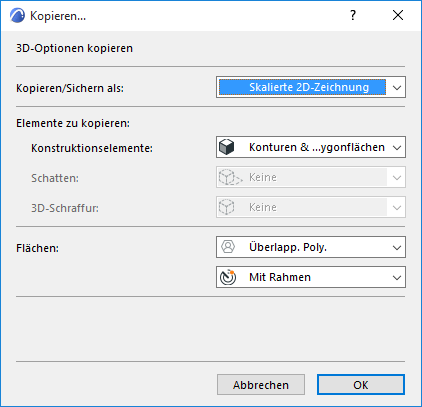This screenshot has height=407, width=422.
Task: Click the overlapping polygon icon in Flächen
Action: click(x=228, y=247)
